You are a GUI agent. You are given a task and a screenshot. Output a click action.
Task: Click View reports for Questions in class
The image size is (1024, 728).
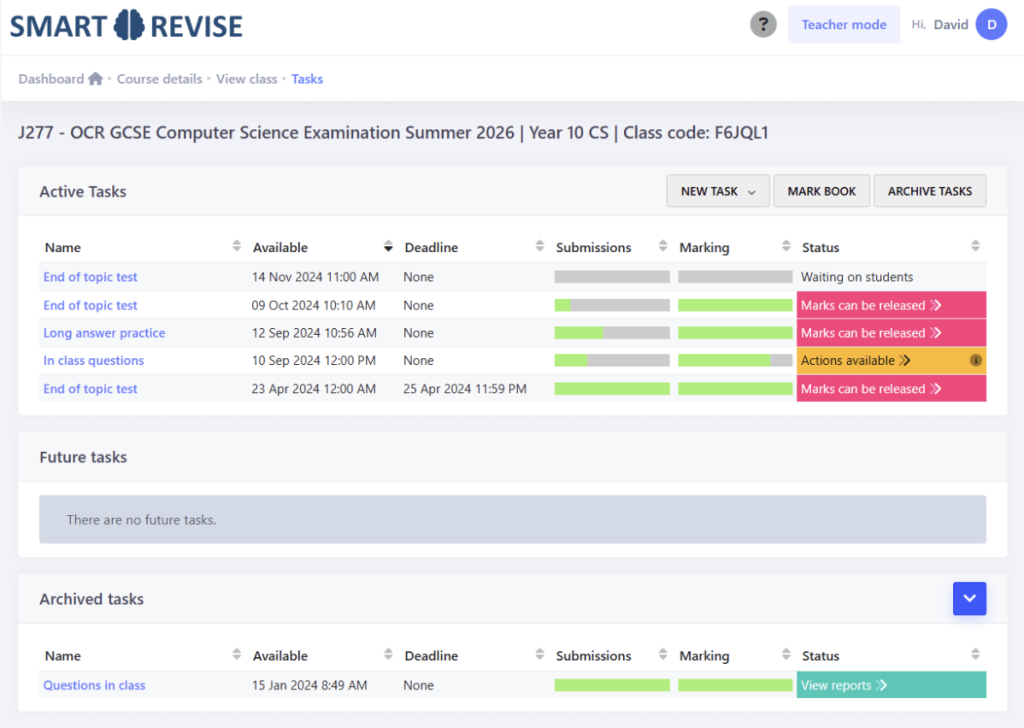point(844,685)
